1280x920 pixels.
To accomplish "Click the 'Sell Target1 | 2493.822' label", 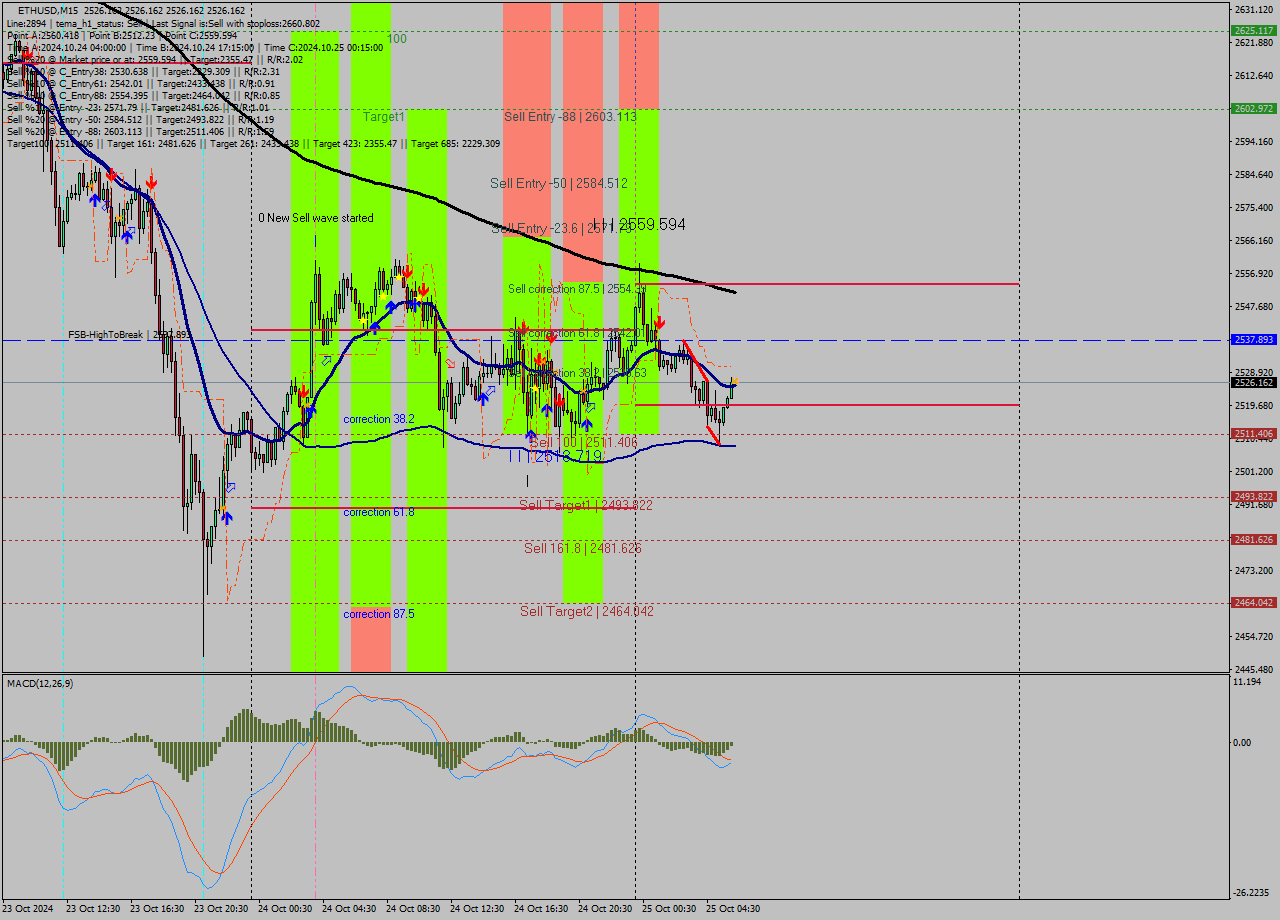I will [586, 506].
